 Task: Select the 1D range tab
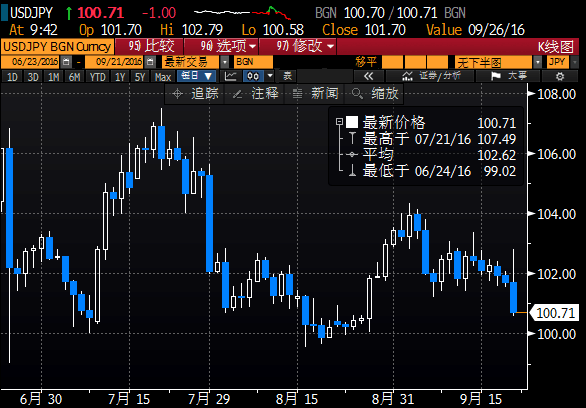click(x=12, y=77)
